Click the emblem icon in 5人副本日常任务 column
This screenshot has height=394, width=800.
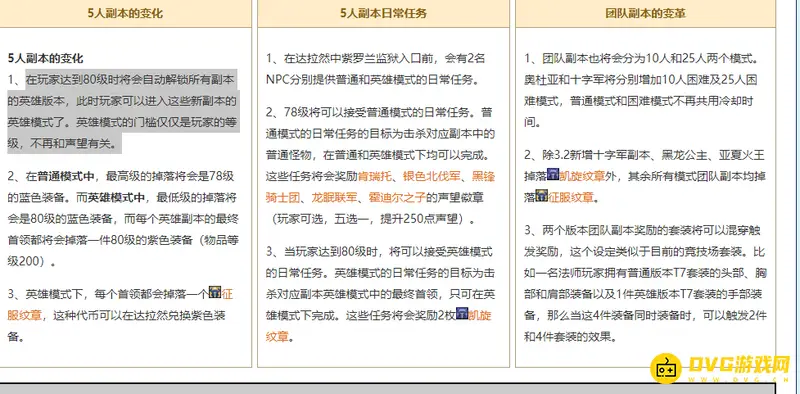(x=462, y=313)
